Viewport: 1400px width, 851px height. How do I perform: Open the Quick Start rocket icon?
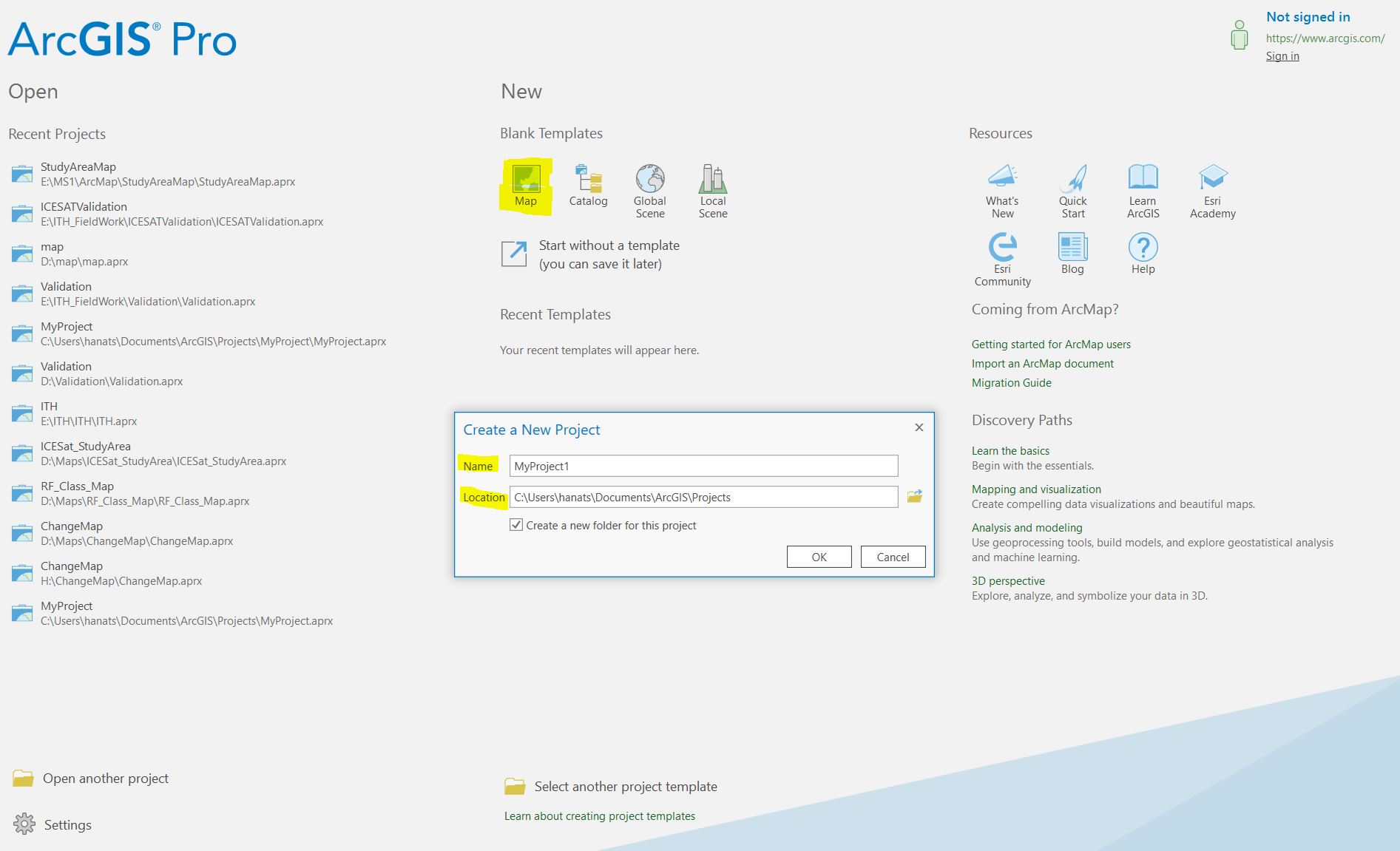[1072, 177]
